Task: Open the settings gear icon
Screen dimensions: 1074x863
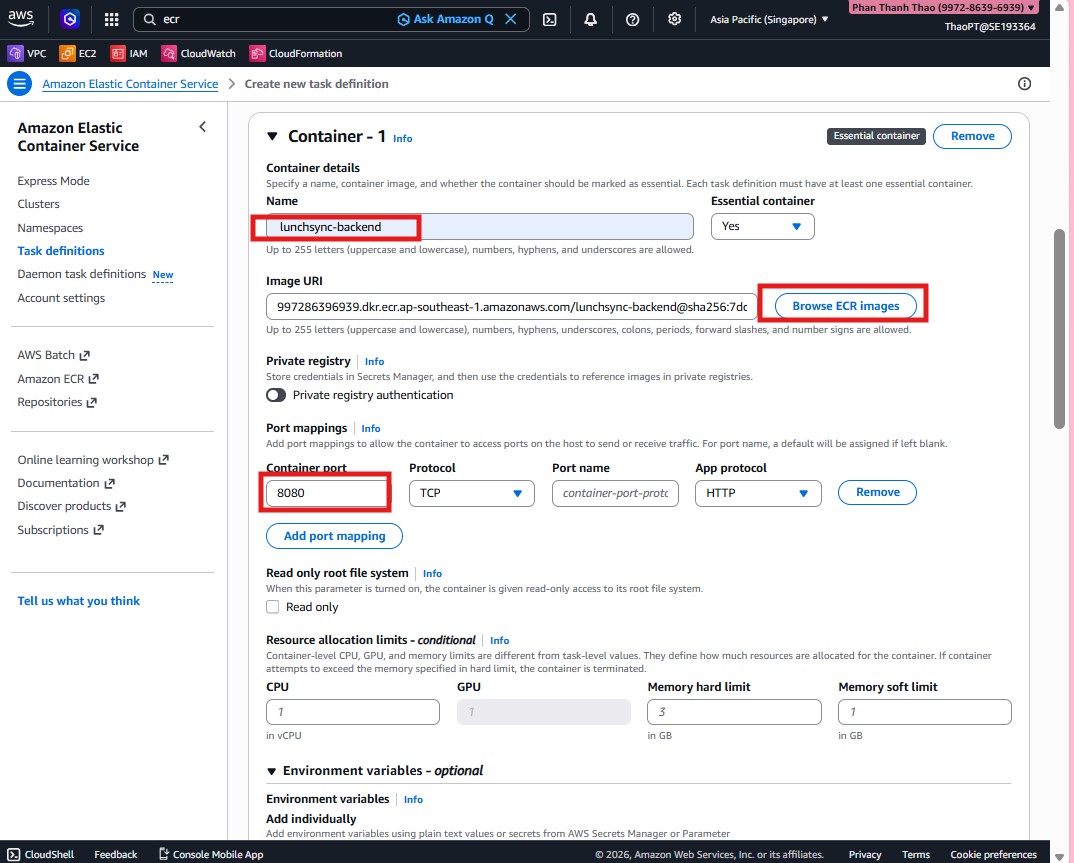Action: 674,18
